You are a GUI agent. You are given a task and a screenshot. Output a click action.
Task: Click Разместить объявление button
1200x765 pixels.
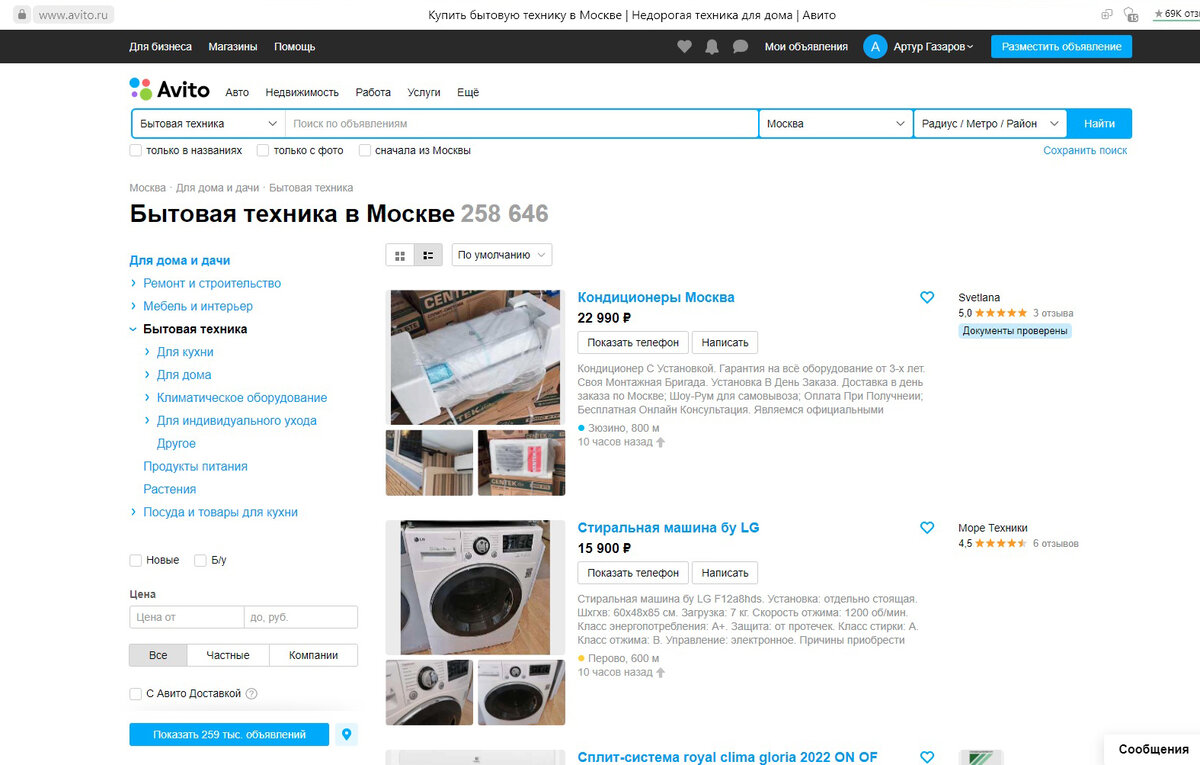(x=1061, y=46)
